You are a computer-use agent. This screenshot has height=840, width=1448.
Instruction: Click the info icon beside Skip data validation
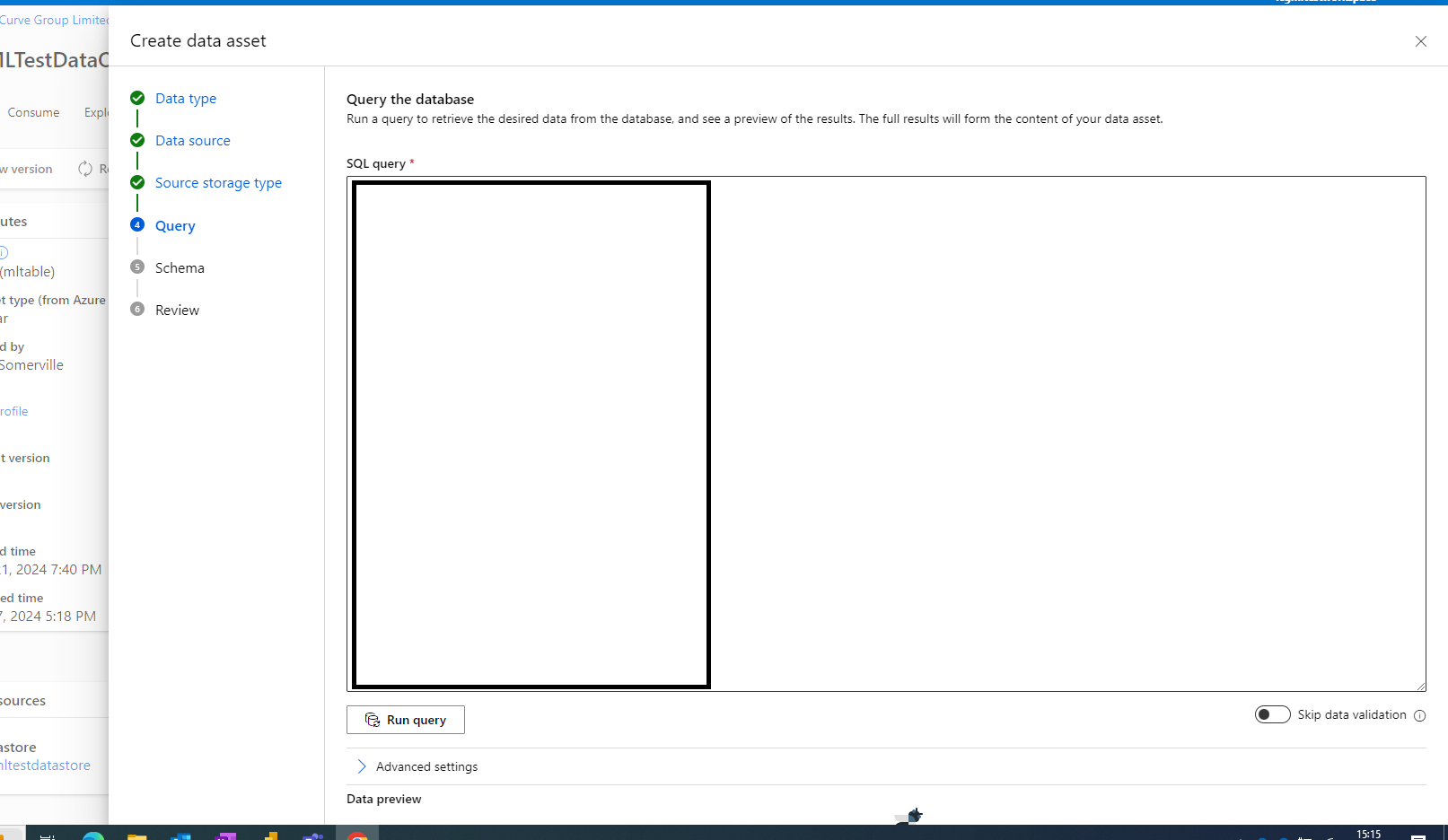pos(1419,715)
